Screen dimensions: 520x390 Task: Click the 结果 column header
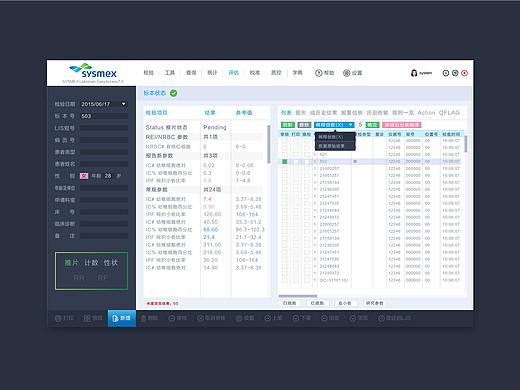pyautogui.click(x=210, y=113)
